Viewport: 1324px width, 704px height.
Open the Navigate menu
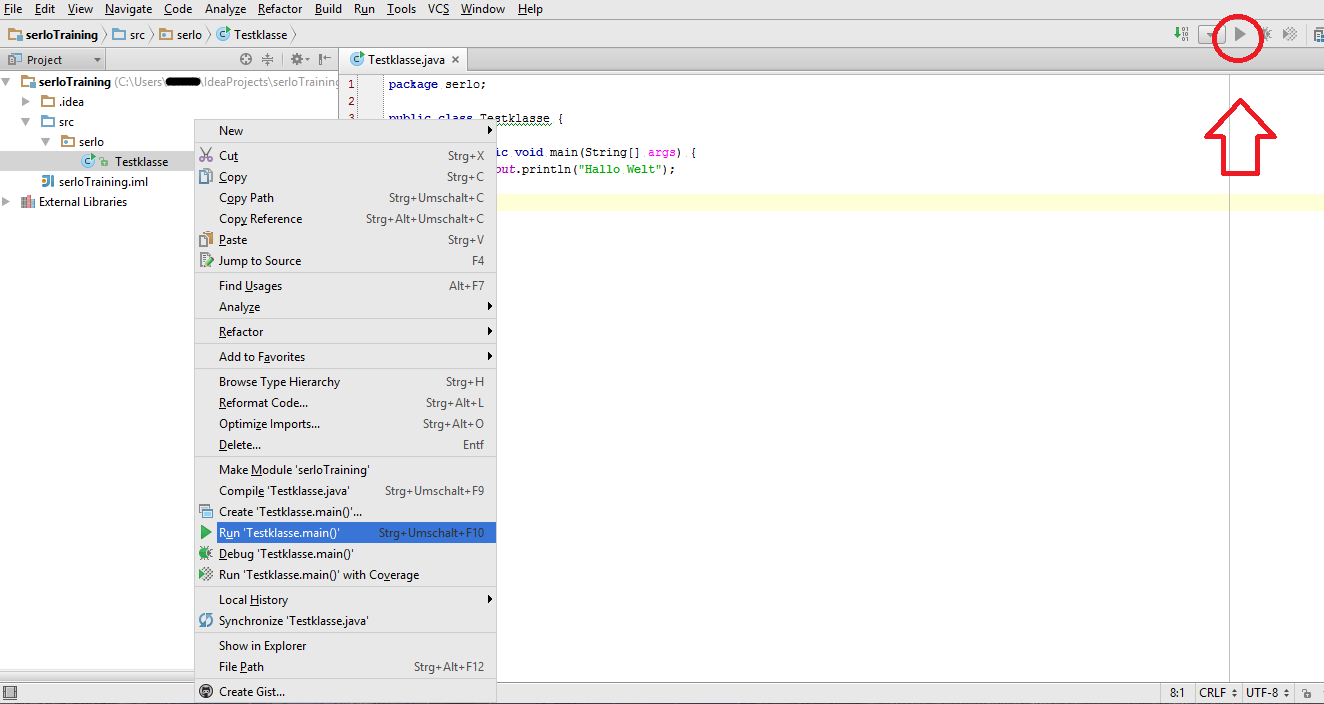click(x=129, y=9)
